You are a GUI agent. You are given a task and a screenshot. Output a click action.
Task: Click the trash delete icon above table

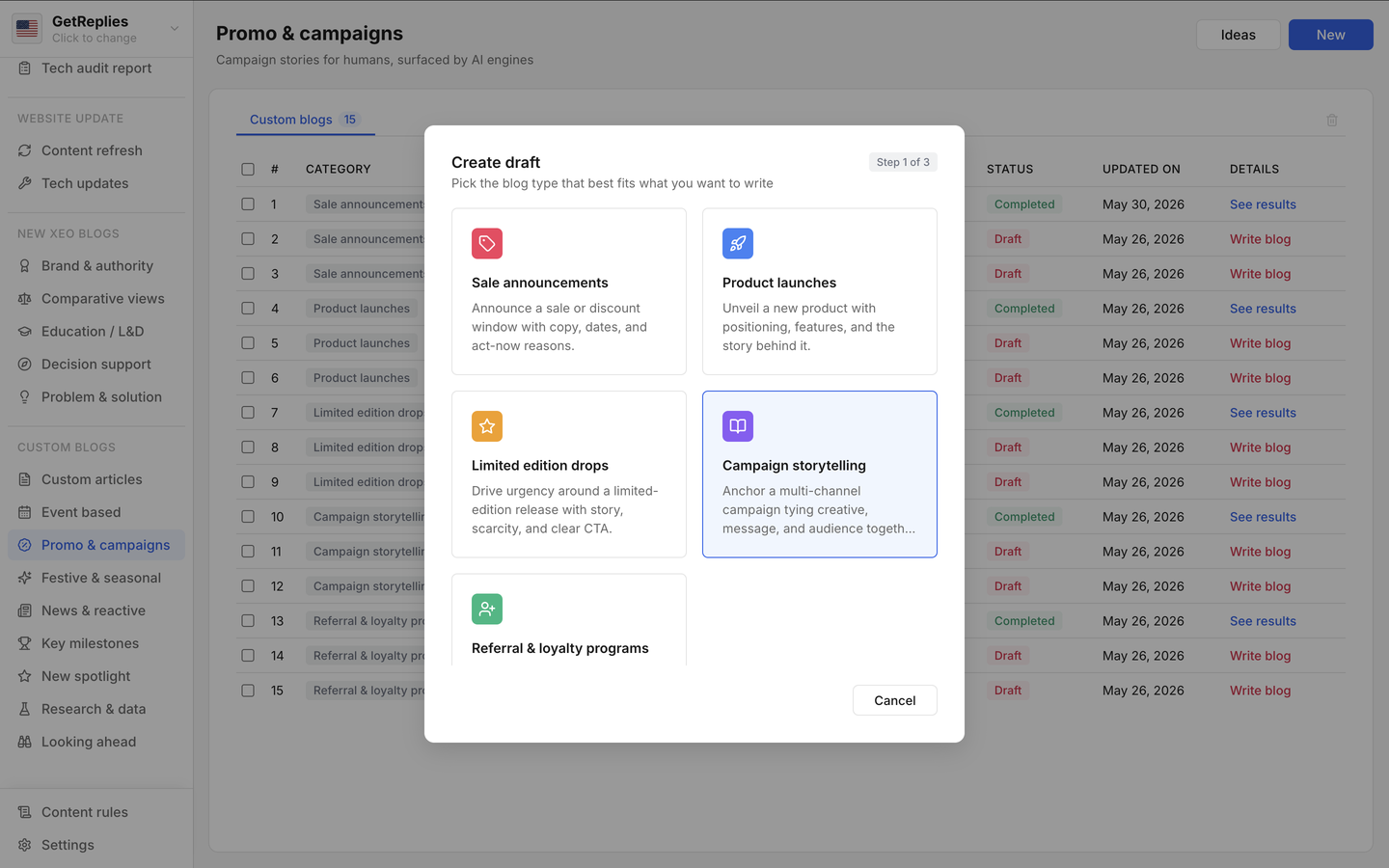(x=1332, y=120)
